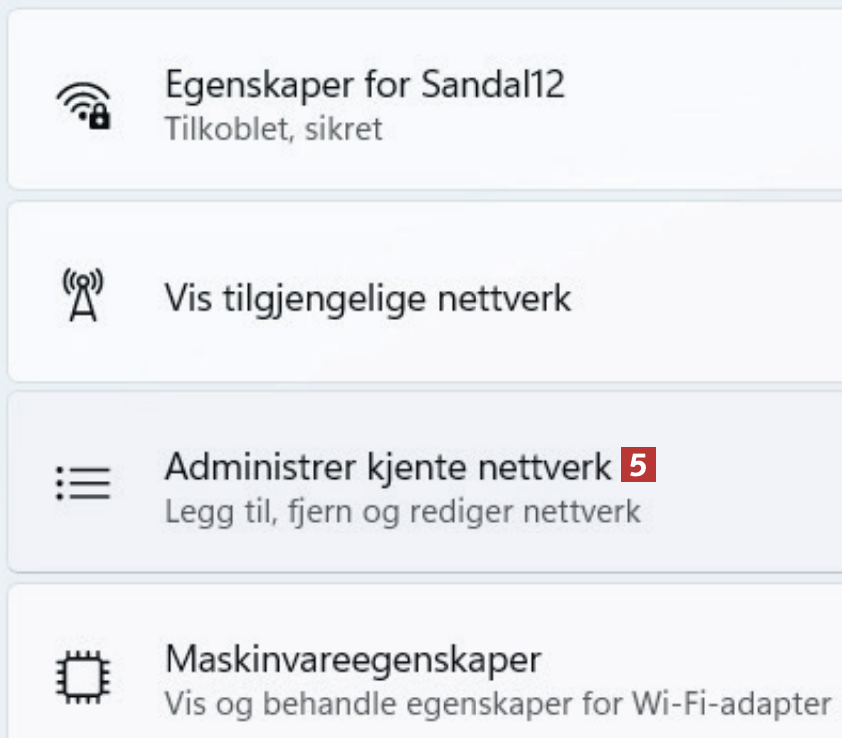Select the Sandal12 properties card
This screenshot has width=842, height=738.
tap(600, 102)
